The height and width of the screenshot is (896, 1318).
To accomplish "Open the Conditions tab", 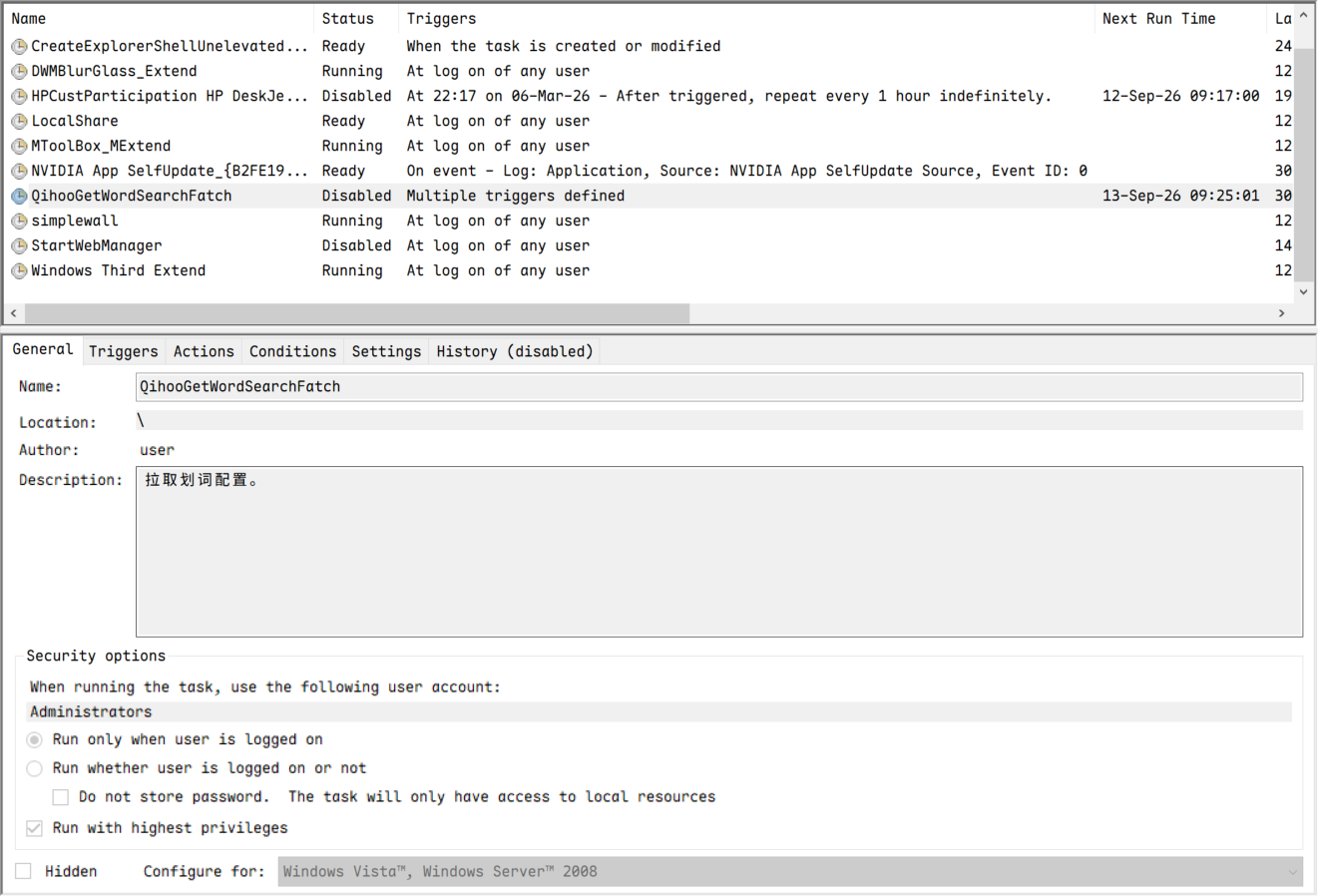I will 292,351.
